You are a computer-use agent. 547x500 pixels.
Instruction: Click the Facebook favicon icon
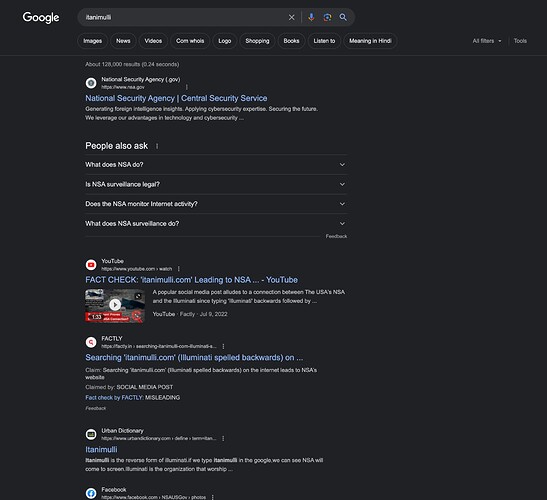coord(91,493)
